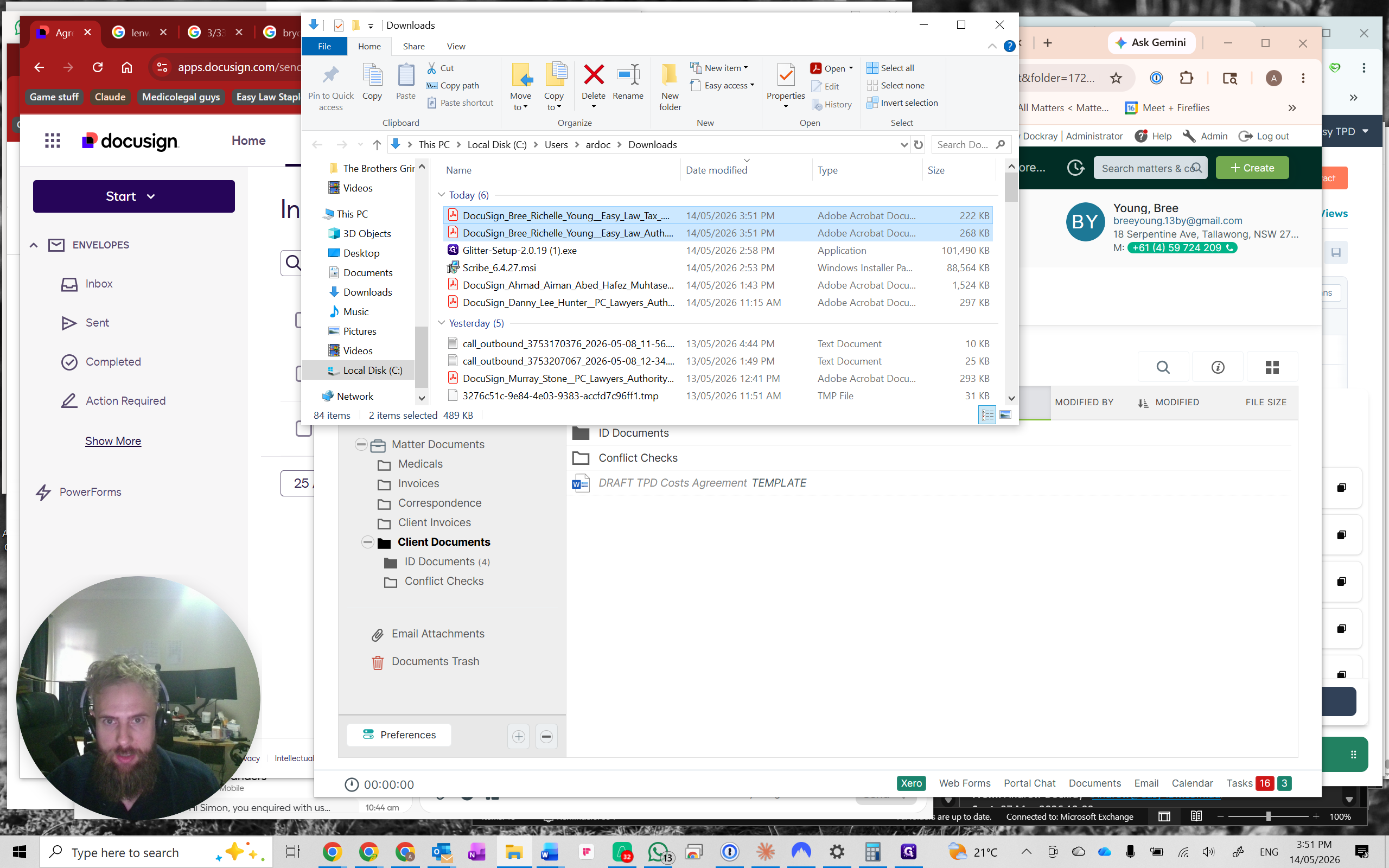1389x868 pixels.
Task: Click Pin to Quick access in ribbon
Action: 330,87
